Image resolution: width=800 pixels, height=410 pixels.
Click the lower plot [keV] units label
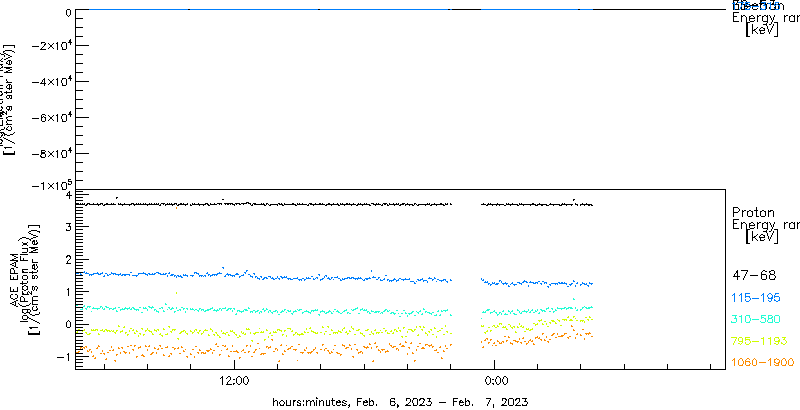pos(762,237)
